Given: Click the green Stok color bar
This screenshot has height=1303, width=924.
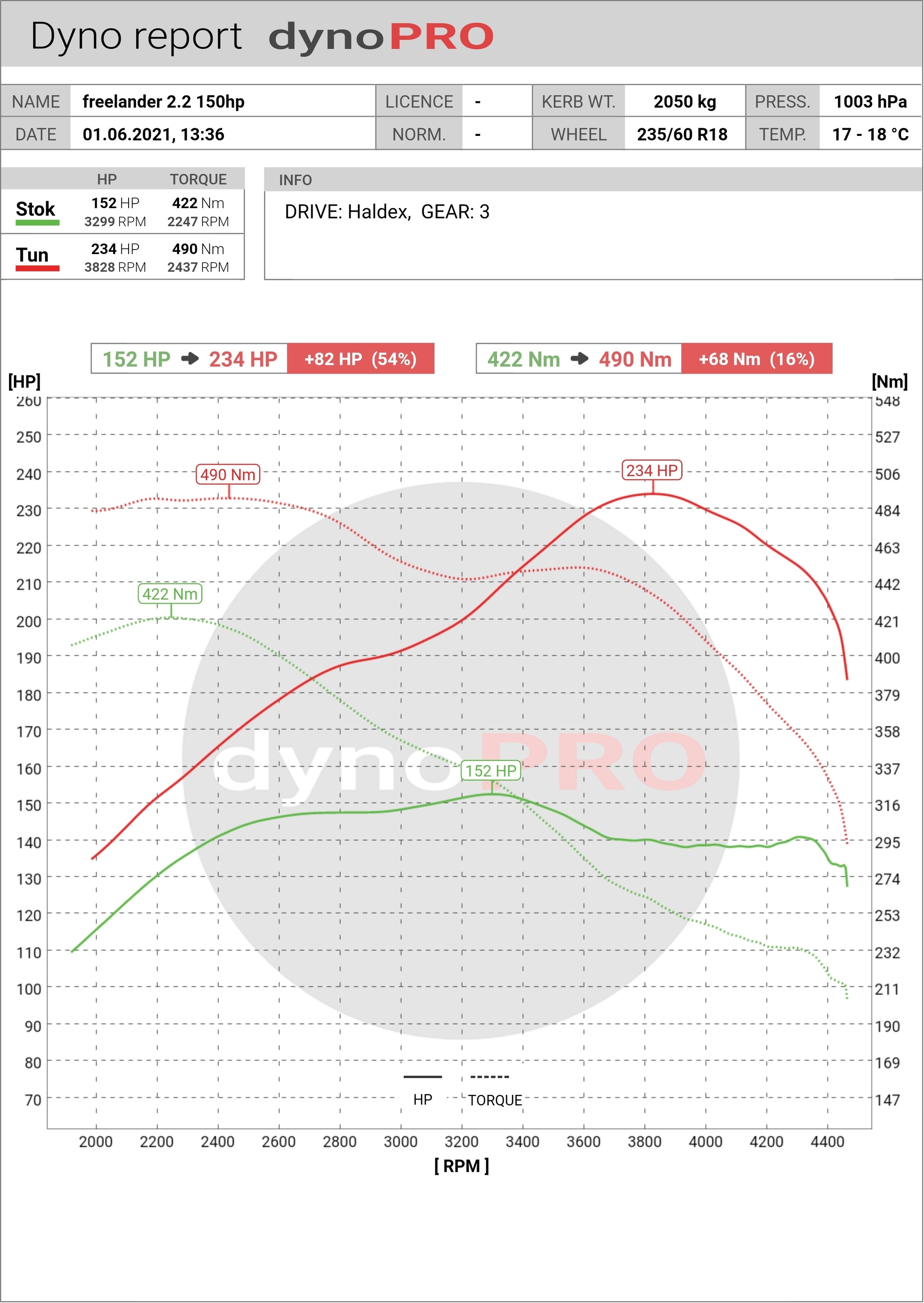Looking at the screenshot, I should 37,223.
